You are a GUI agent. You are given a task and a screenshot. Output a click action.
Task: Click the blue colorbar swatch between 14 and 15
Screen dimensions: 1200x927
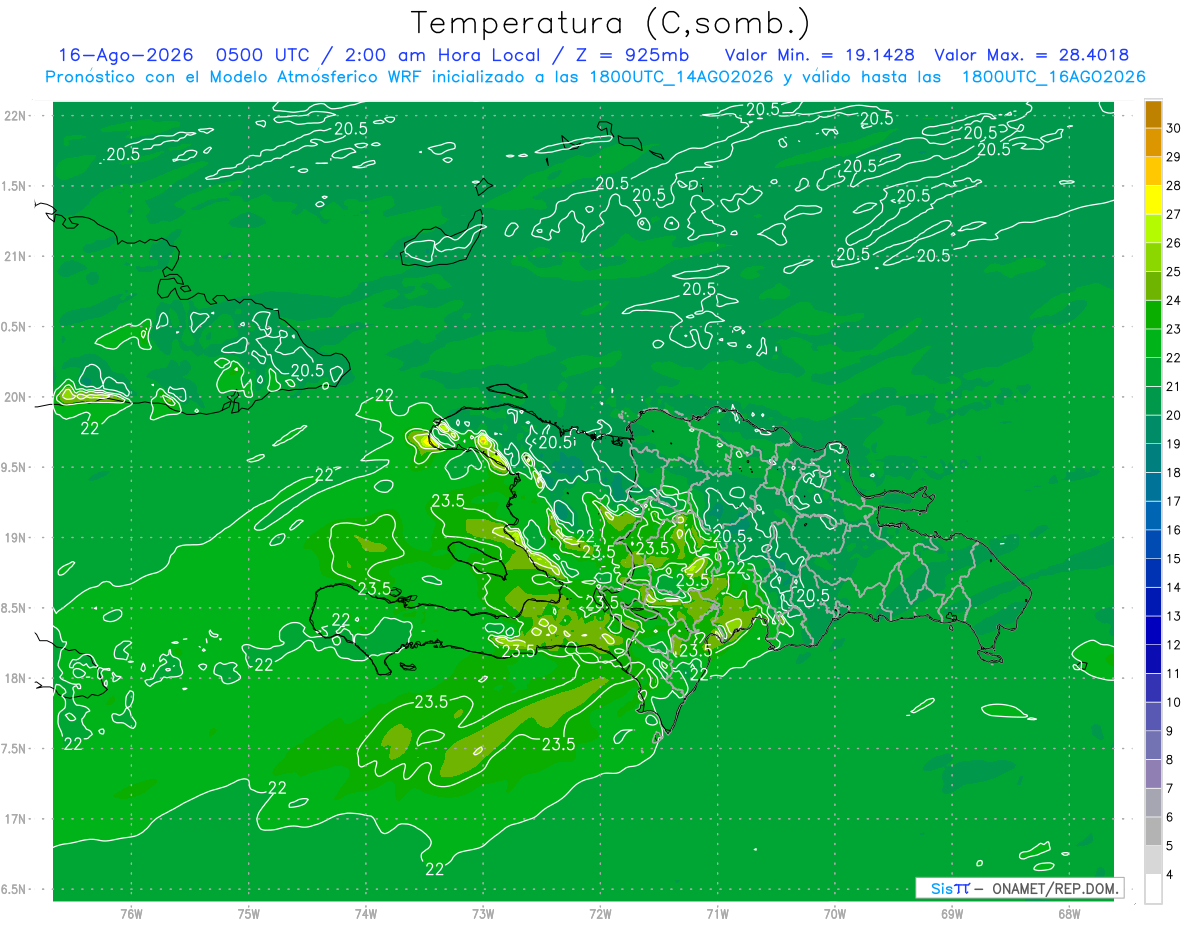[1153, 573]
